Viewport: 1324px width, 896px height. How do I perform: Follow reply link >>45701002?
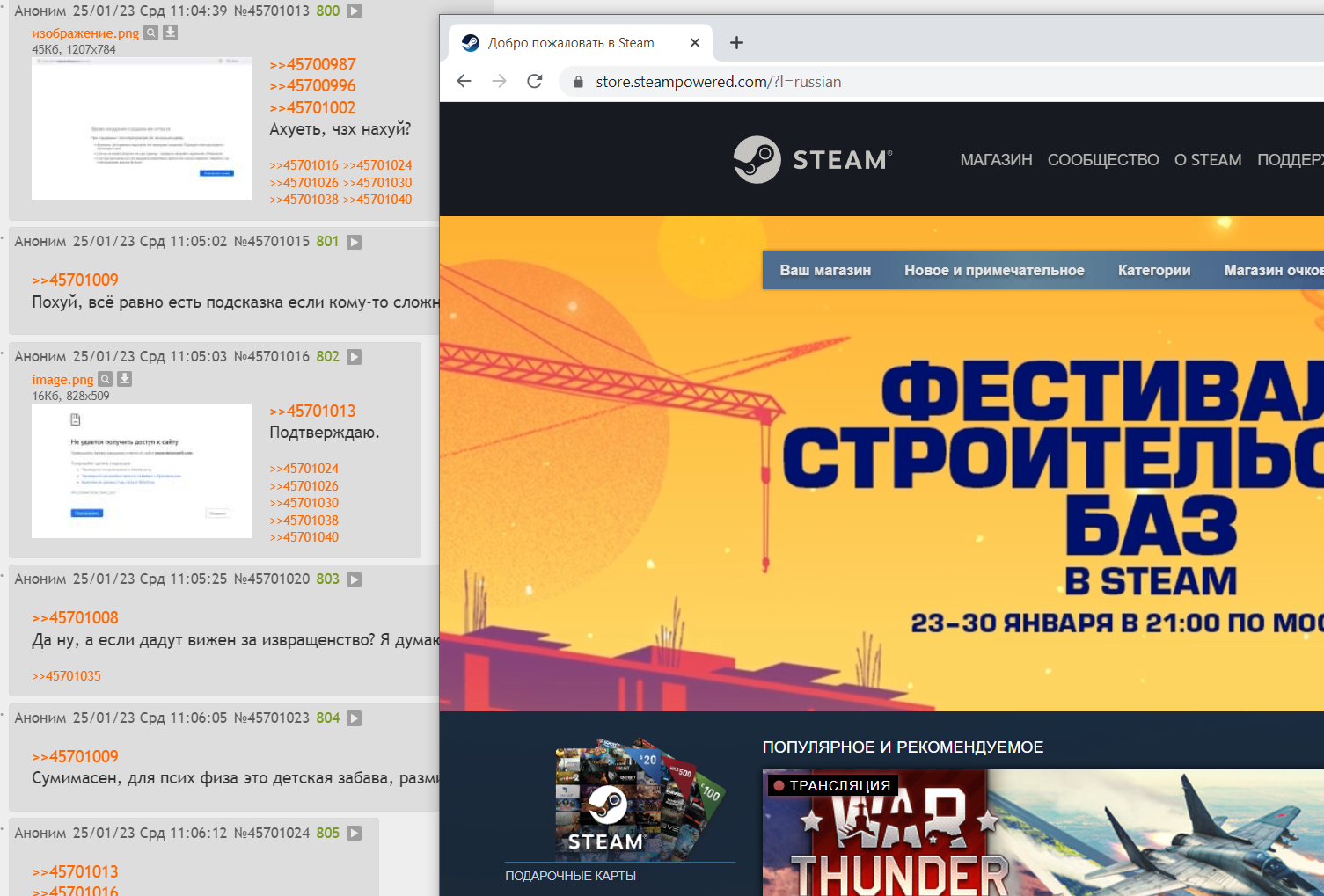click(312, 107)
